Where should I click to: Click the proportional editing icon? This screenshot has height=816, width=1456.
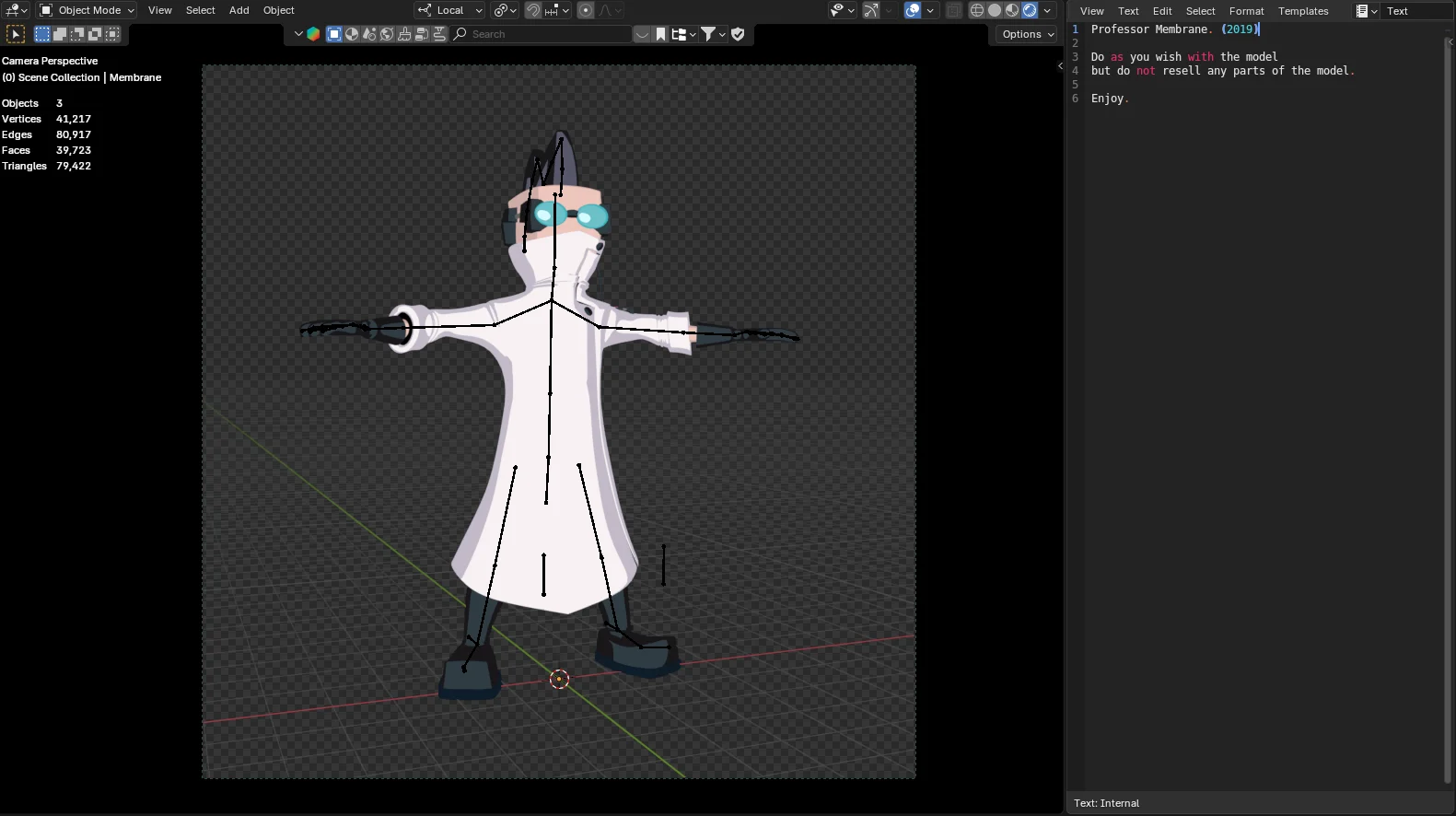[585, 10]
